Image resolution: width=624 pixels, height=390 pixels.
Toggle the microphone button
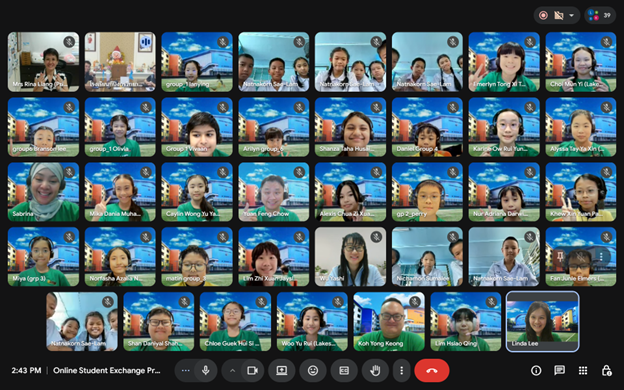click(x=206, y=370)
